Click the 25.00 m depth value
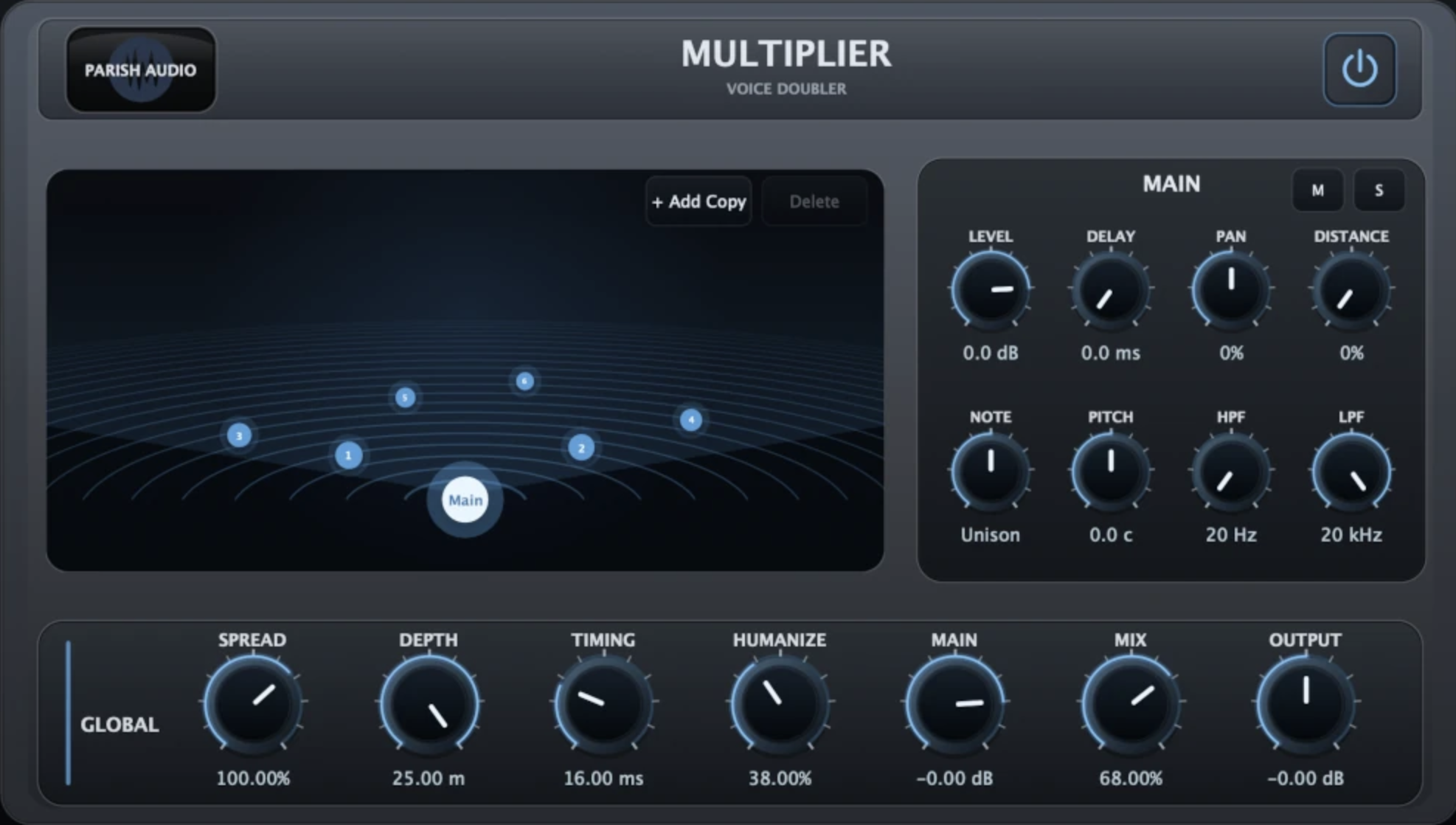 (x=429, y=778)
